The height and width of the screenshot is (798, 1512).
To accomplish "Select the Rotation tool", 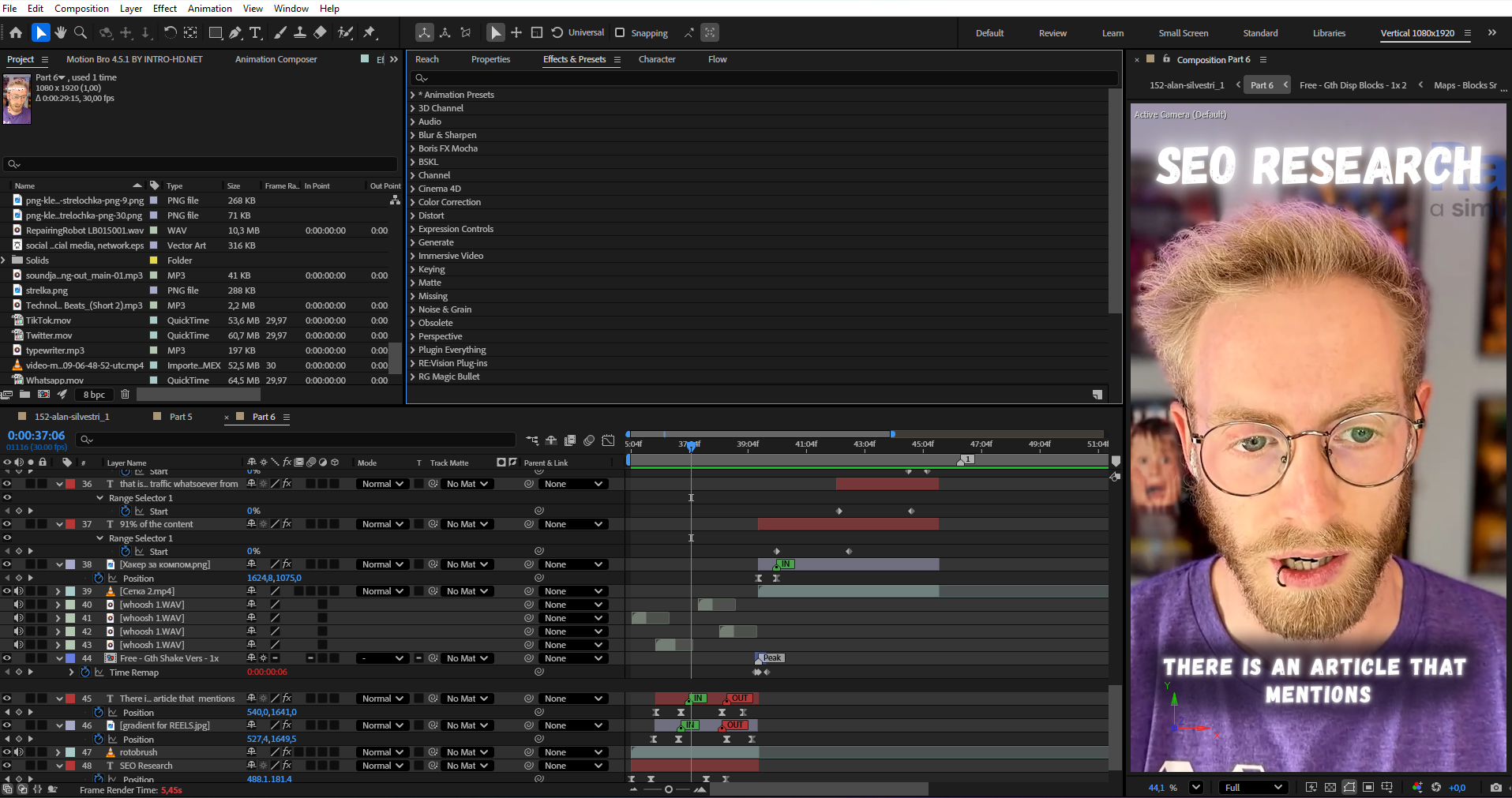I will coord(170,33).
